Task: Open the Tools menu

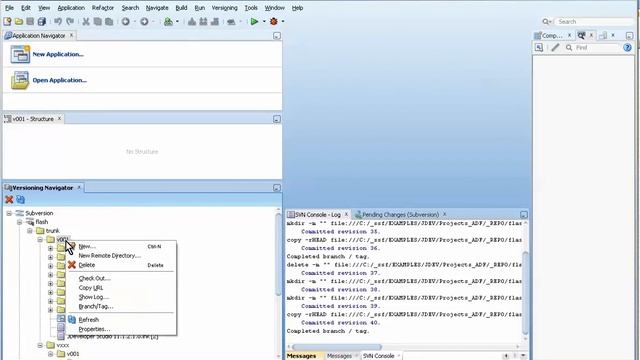Action: pos(251,8)
